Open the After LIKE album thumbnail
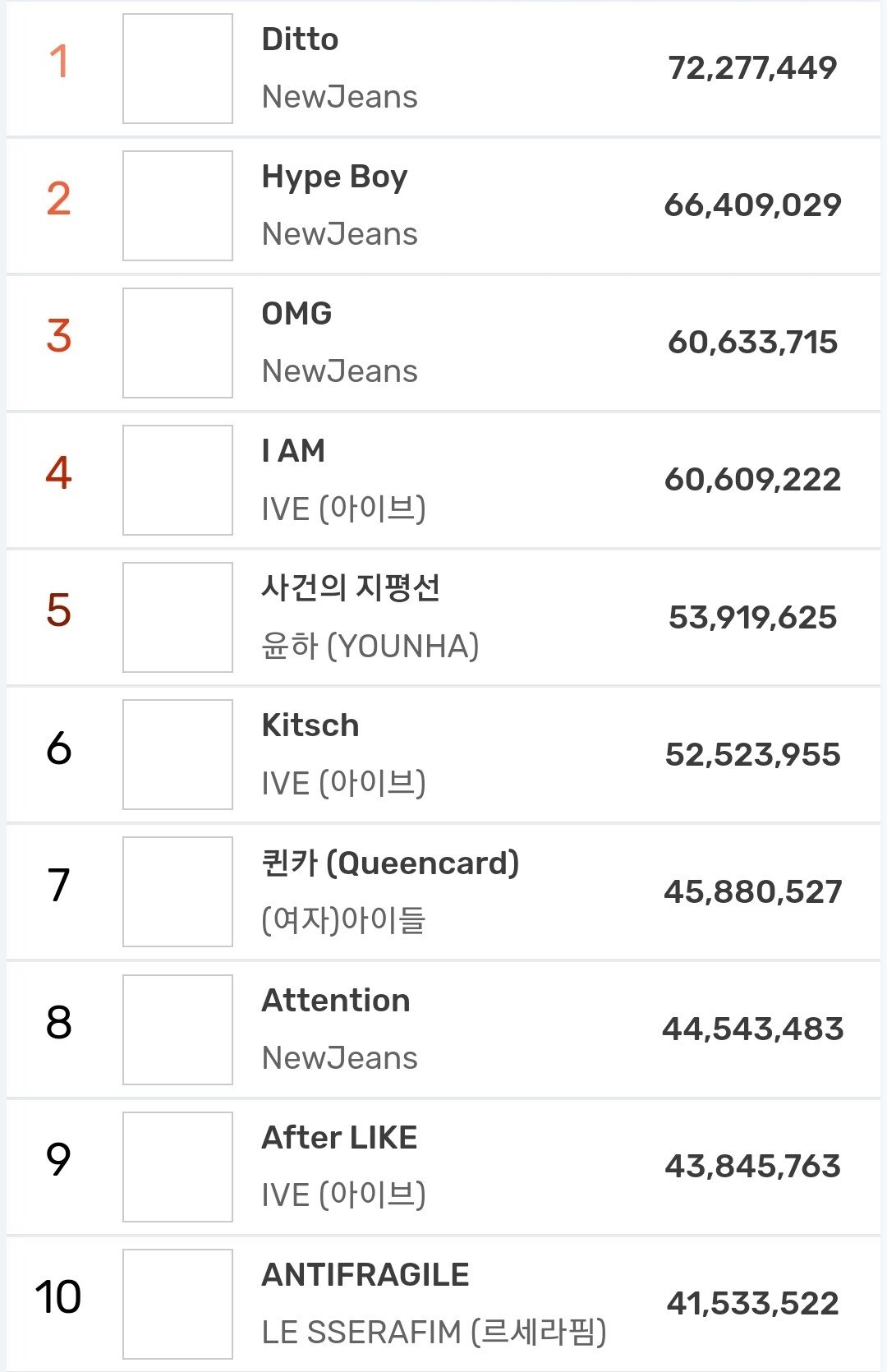887x1372 pixels. [x=177, y=1167]
